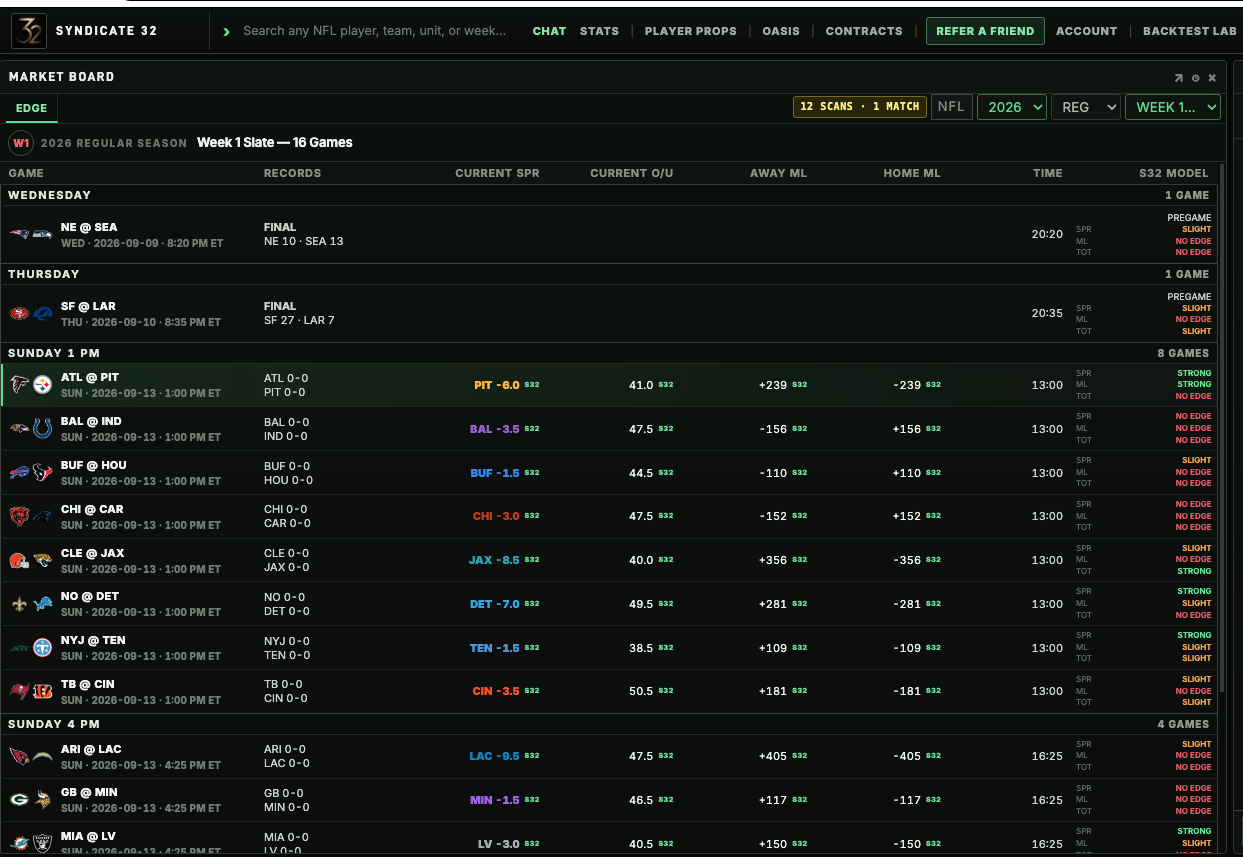Click the Steelers logo in ATL @ PIT row
Screen dimensions: 1243x857
(42, 385)
